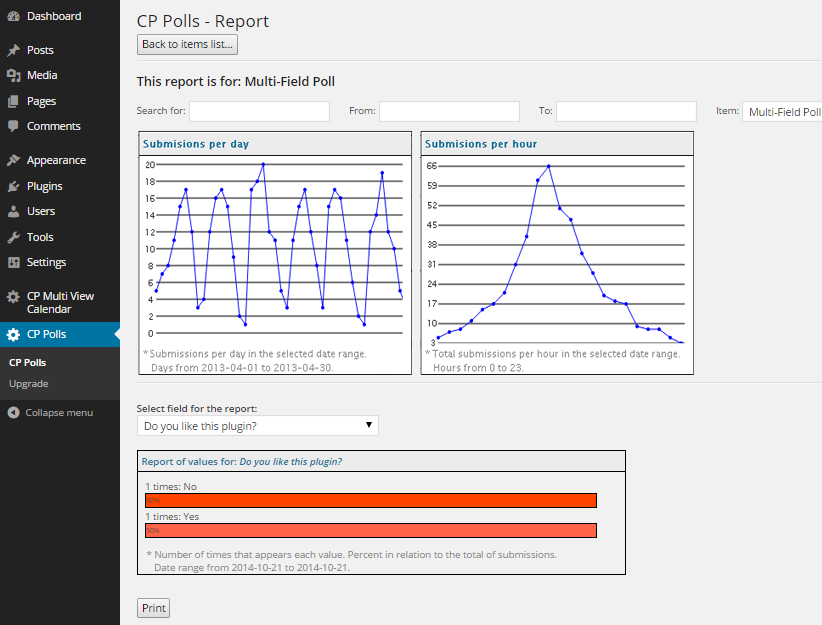Click the CP Polls - Report page title

[x=202, y=21]
